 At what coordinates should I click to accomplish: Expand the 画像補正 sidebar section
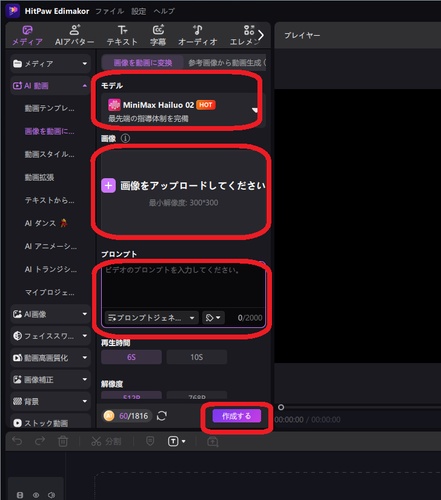50,379
